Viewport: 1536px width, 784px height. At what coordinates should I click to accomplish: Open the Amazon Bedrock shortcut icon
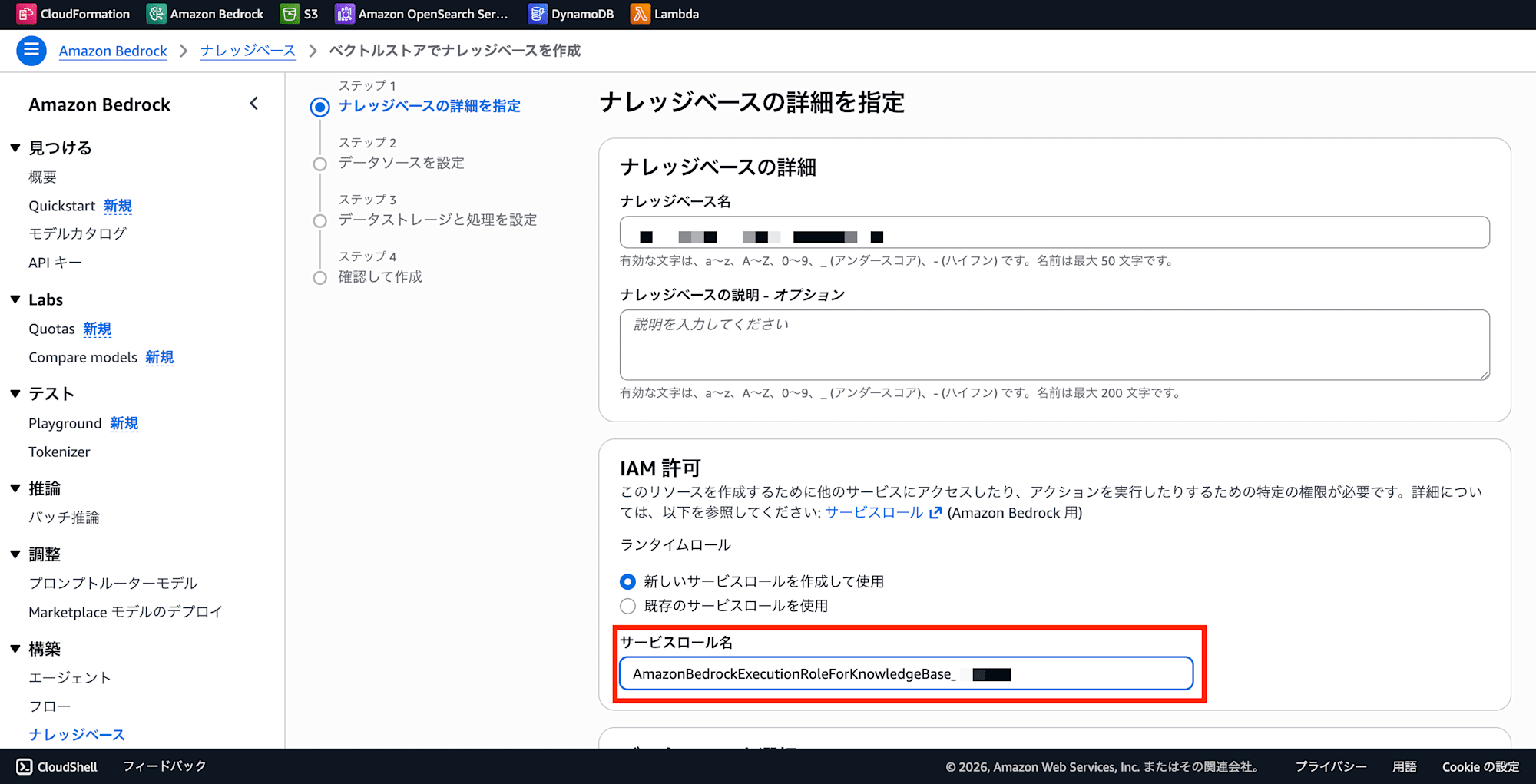point(156,14)
